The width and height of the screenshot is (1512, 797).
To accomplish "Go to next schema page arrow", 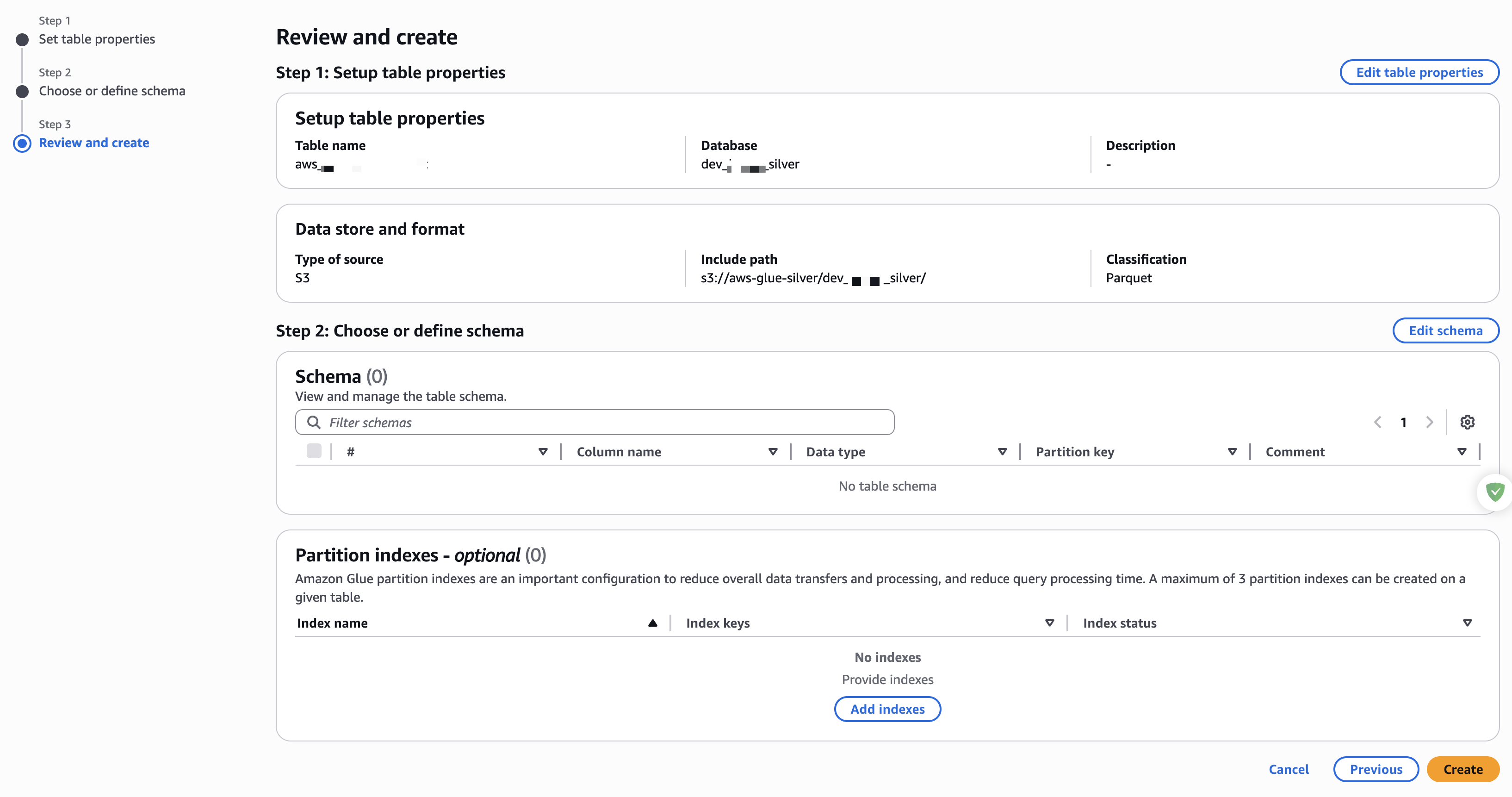I will click(1429, 422).
